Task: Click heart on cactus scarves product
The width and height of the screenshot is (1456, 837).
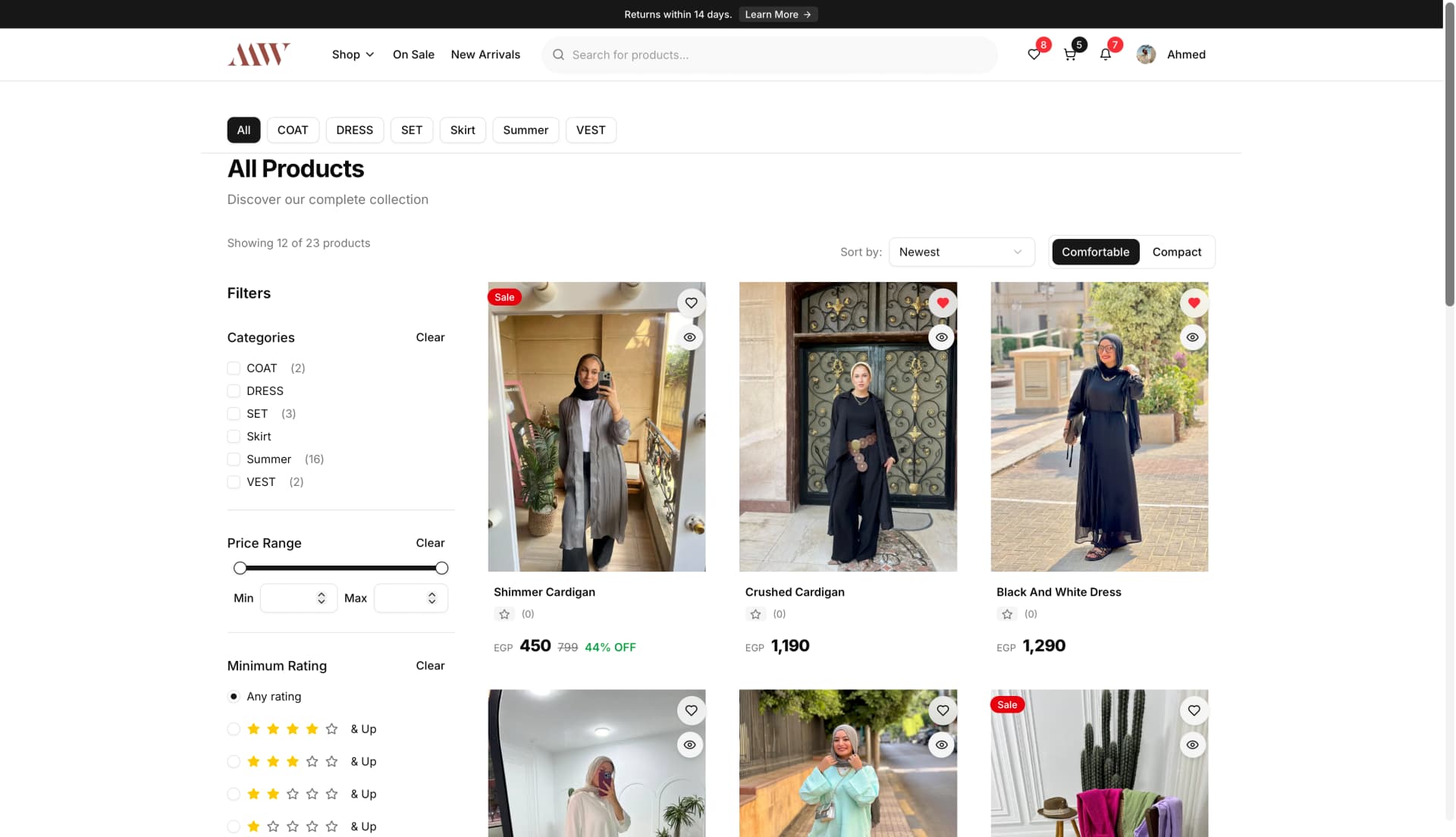Action: click(1194, 710)
